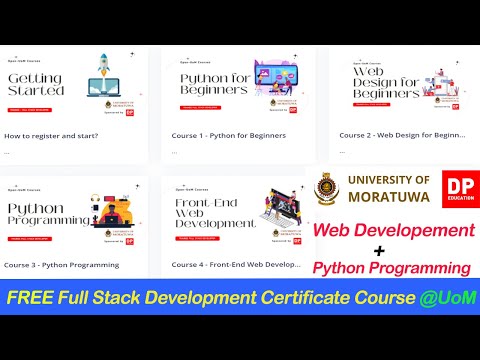Screen dimensions: 480x360
Task: Click the red tag on Web Design card
Action: [371, 104]
